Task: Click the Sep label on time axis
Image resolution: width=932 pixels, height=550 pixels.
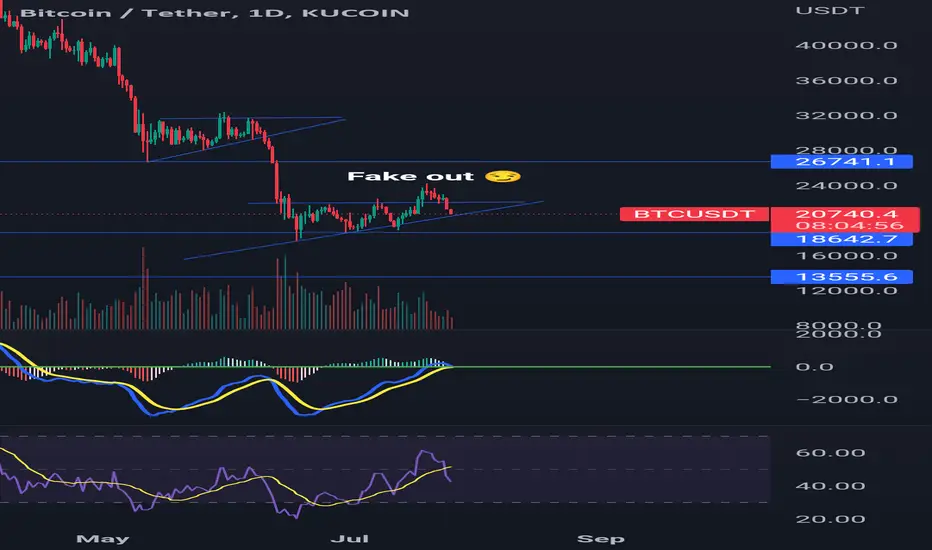Action: (600, 539)
